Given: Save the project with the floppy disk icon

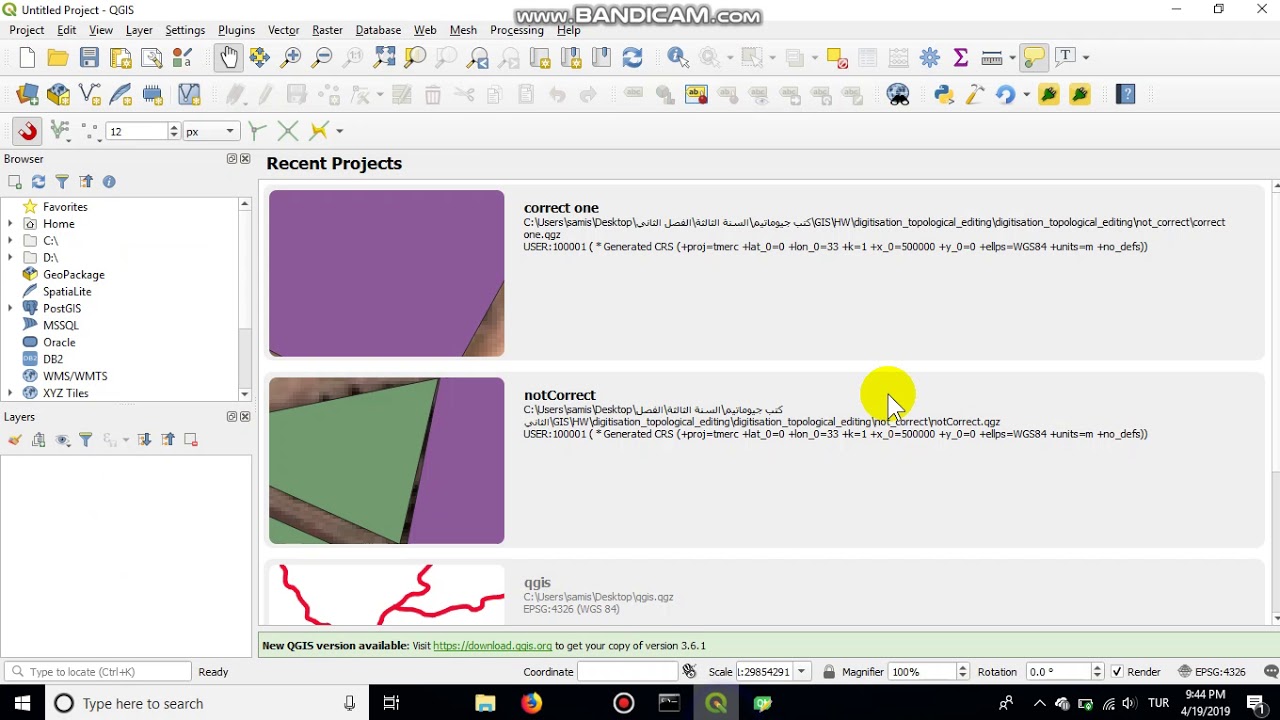Looking at the screenshot, I should (x=89, y=58).
